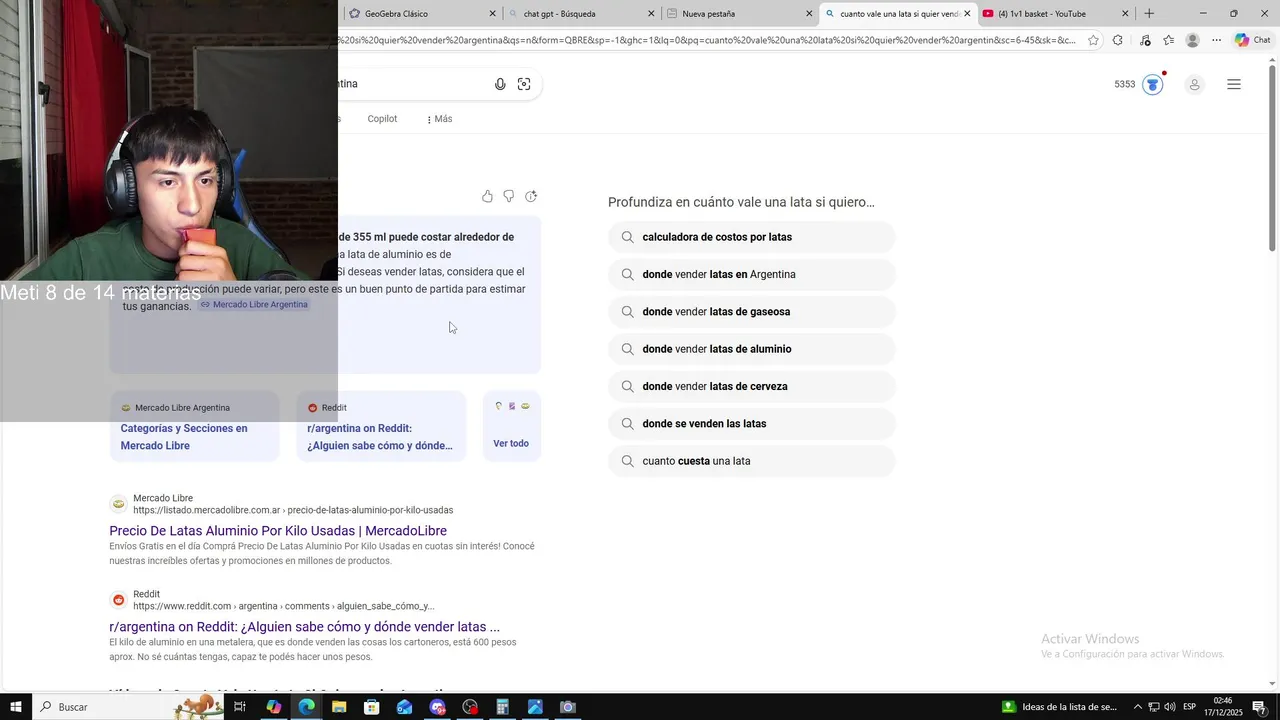The height and width of the screenshot is (720, 1280).
Task: Open Microsoft Store from the taskbar
Action: coord(371,707)
